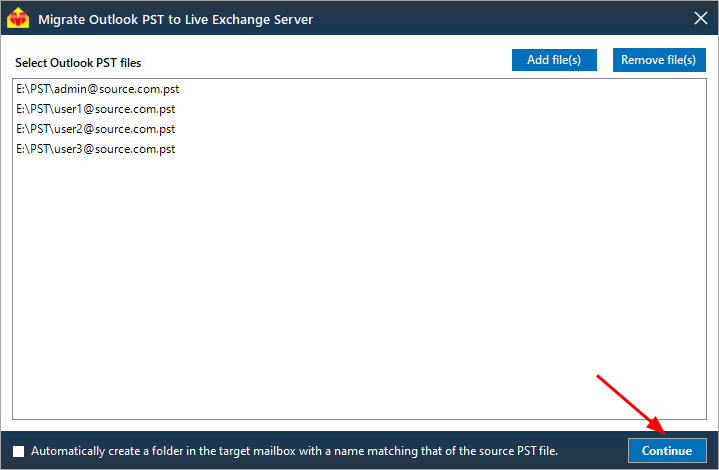Screen dimensions: 719x470
Task: Highlight the user2@source.com.pst file
Action: point(95,129)
